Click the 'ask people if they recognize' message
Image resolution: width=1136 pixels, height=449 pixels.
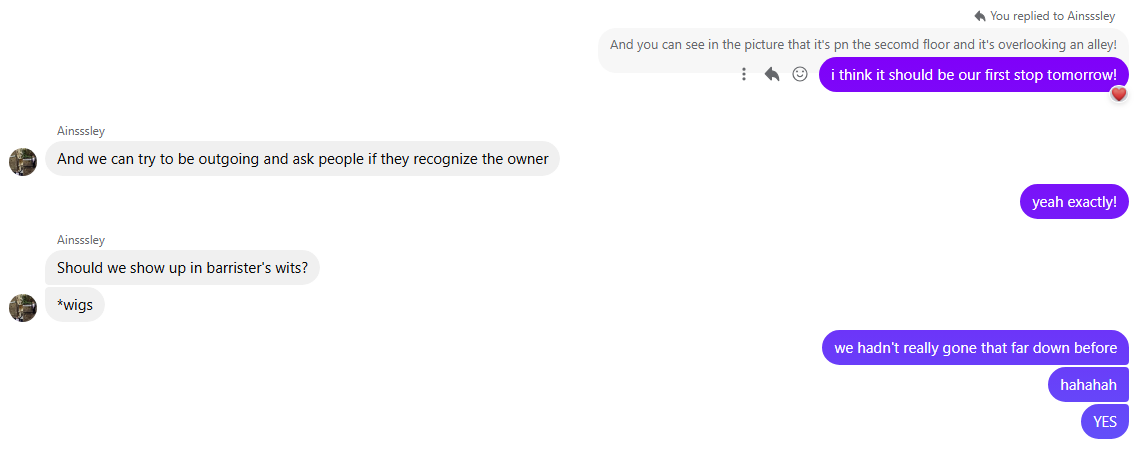tap(302, 159)
